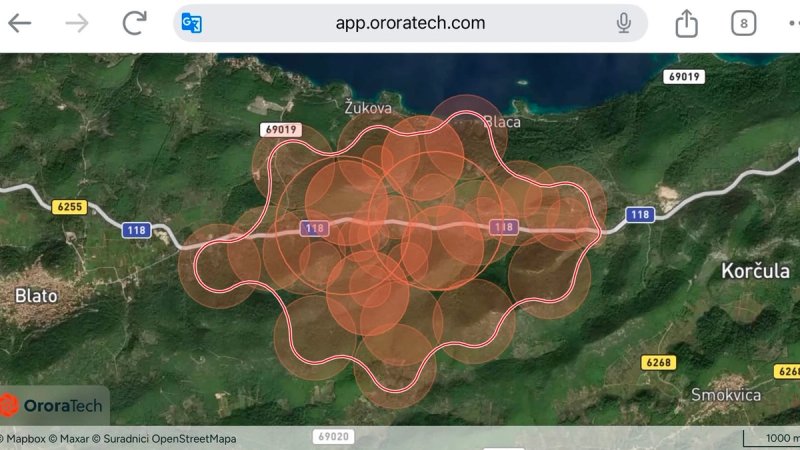Click the OroraTech logo badge
The width and height of the screenshot is (800, 450).
point(53,406)
